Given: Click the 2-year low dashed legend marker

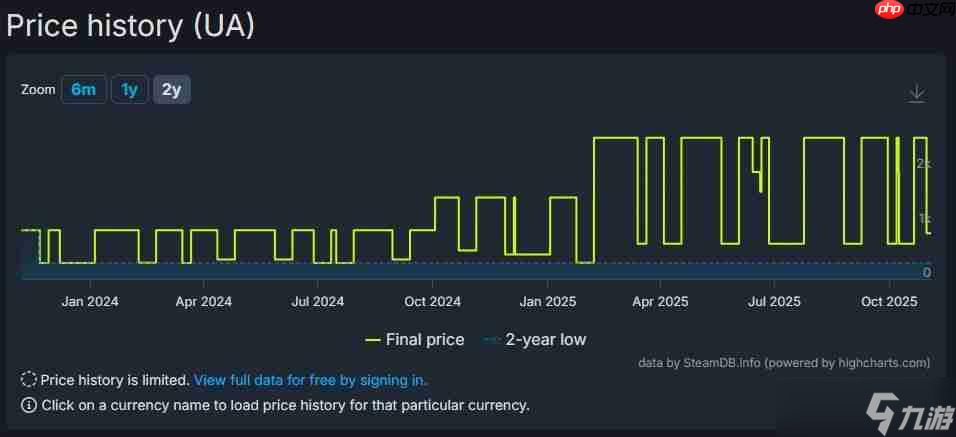Looking at the screenshot, I should [x=491, y=340].
